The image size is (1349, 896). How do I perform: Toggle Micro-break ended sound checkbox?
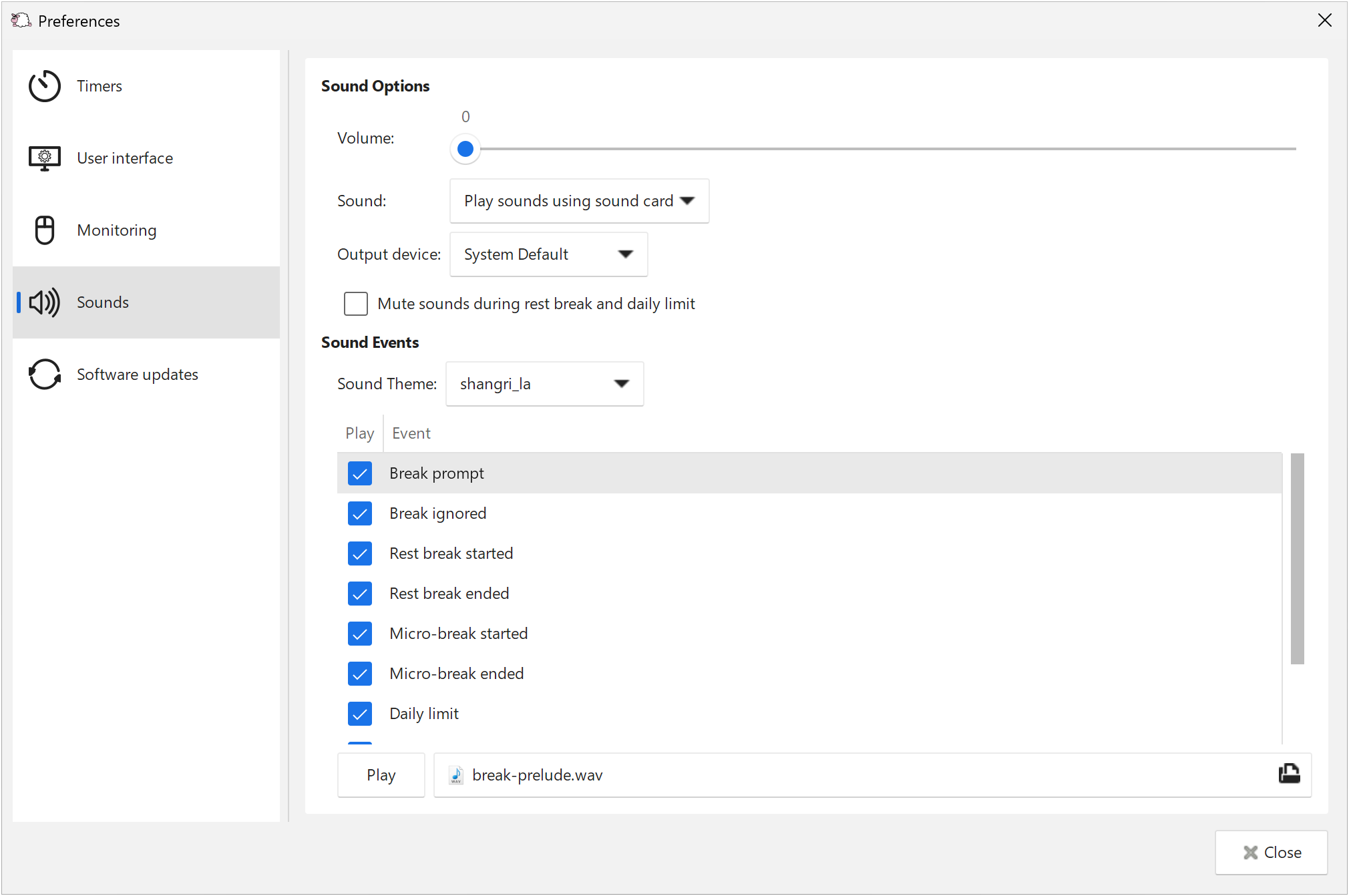pos(360,674)
